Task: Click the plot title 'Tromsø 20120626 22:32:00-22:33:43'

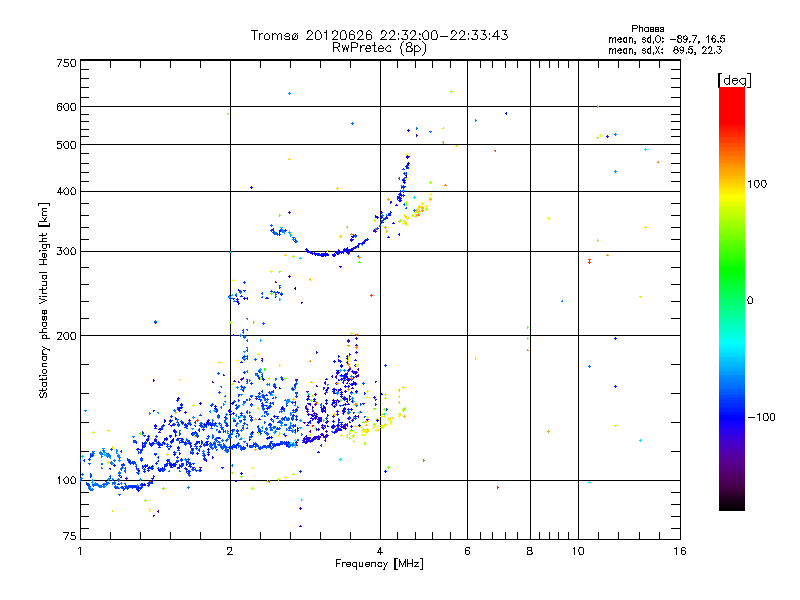Action: tap(379, 35)
